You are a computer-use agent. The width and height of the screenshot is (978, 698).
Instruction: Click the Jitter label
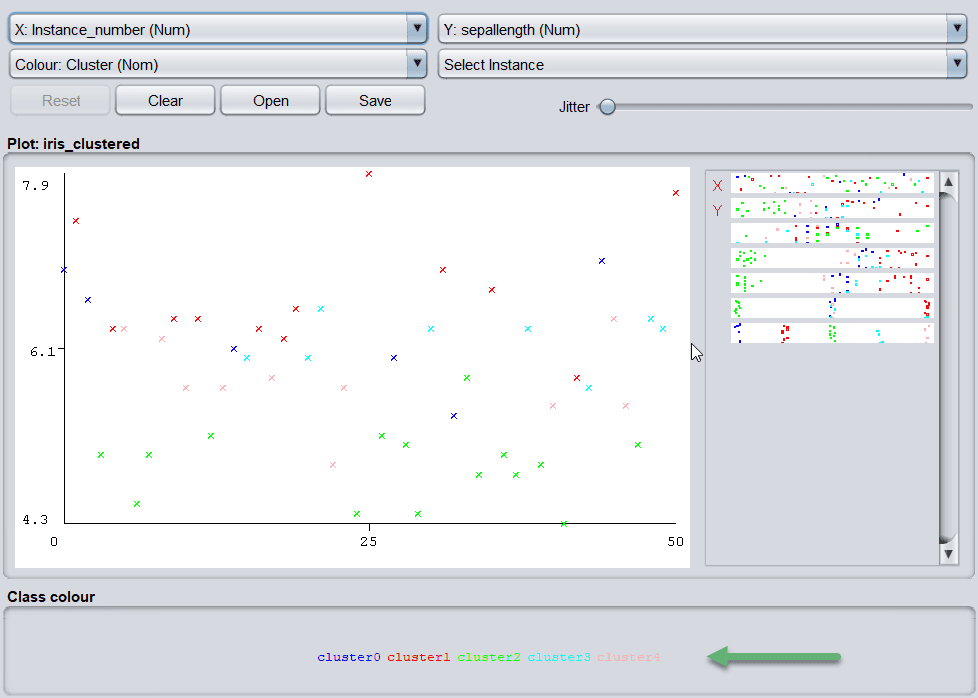pos(574,107)
